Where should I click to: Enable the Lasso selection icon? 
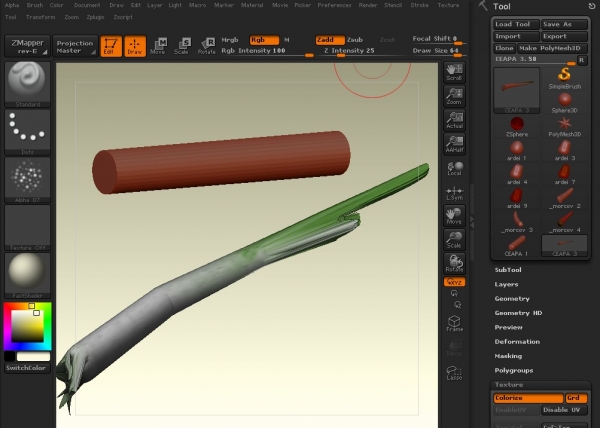pos(454,373)
